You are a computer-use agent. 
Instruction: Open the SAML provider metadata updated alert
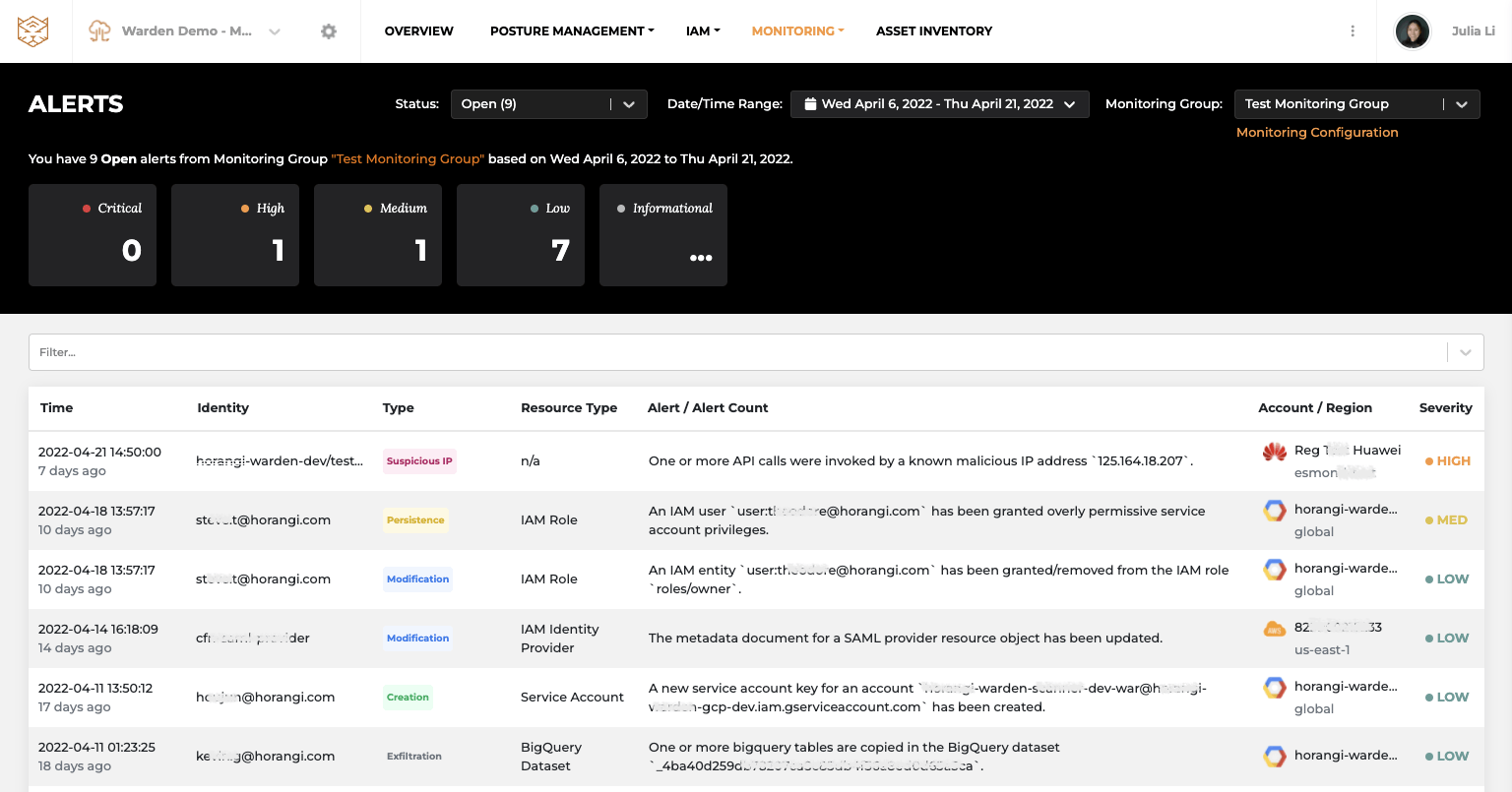click(x=906, y=638)
